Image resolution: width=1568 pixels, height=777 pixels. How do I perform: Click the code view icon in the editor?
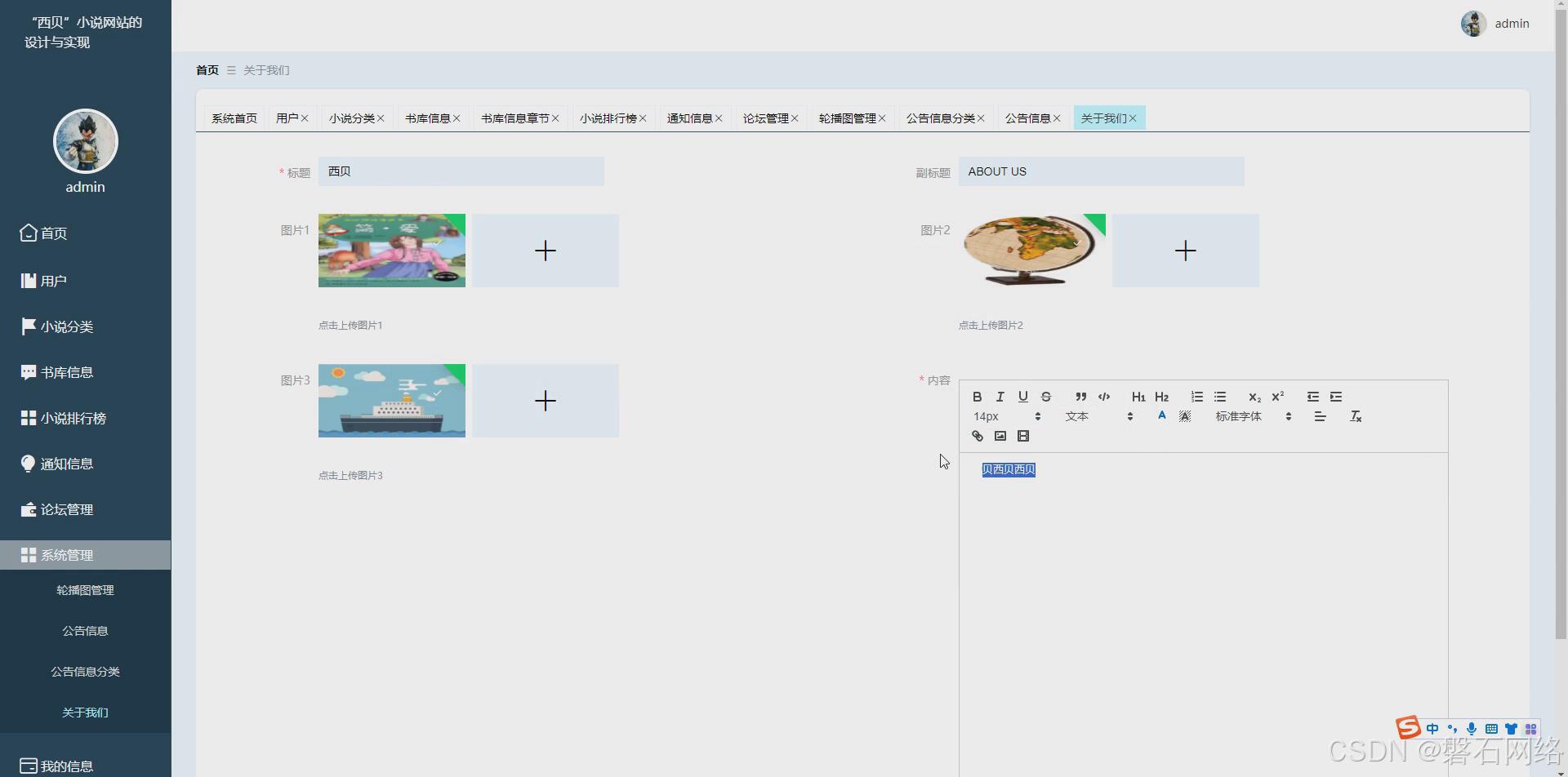coord(1104,397)
